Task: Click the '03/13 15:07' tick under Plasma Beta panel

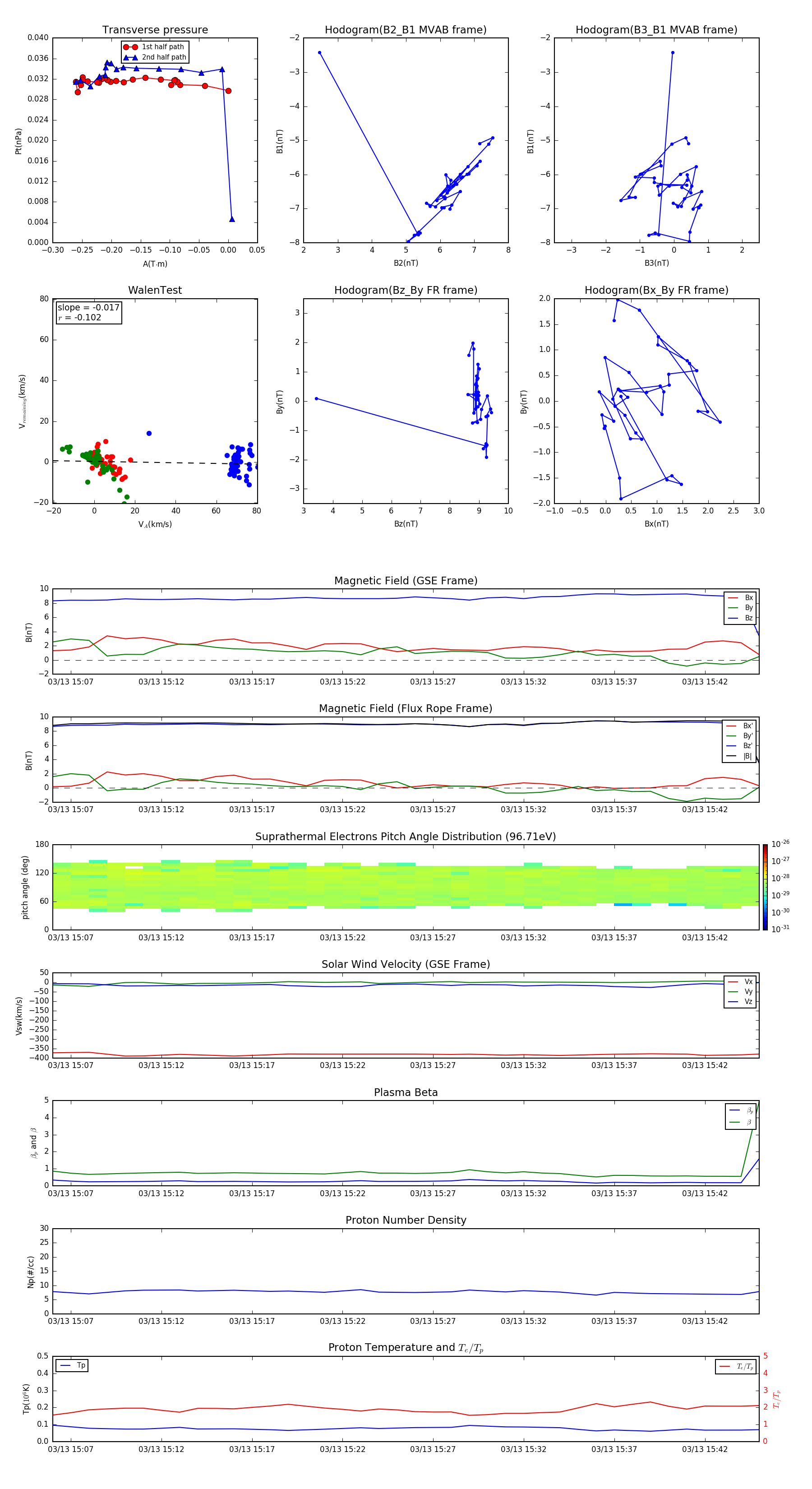Action: [70, 1193]
